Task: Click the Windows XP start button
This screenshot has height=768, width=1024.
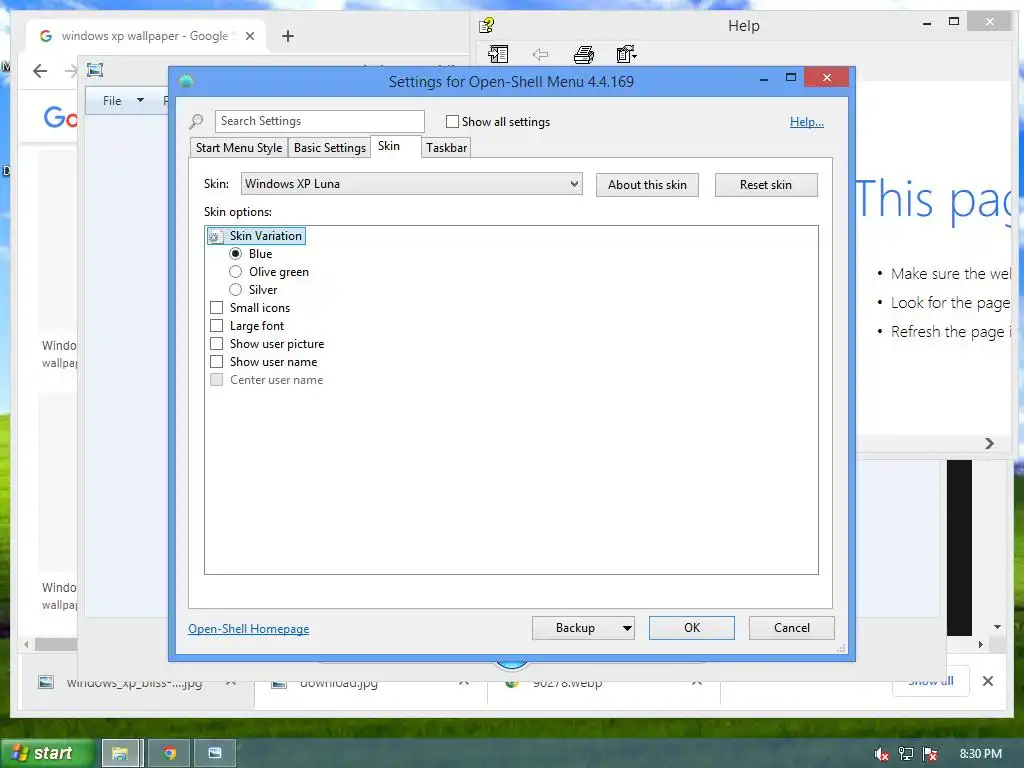Action: pos(46,753)
